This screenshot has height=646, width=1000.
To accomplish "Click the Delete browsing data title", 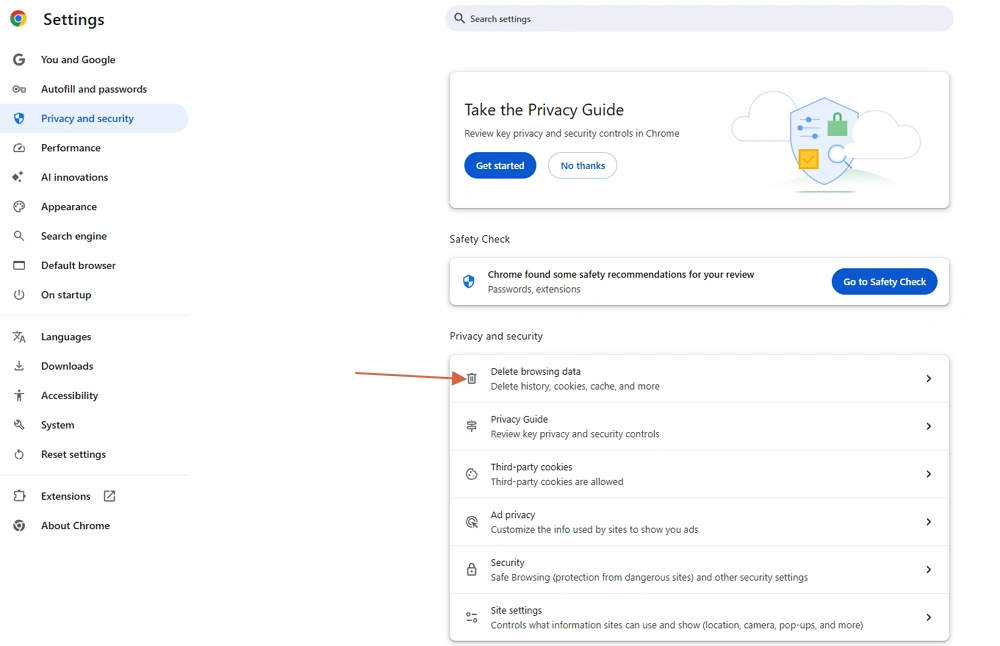I will coord(535,371).
